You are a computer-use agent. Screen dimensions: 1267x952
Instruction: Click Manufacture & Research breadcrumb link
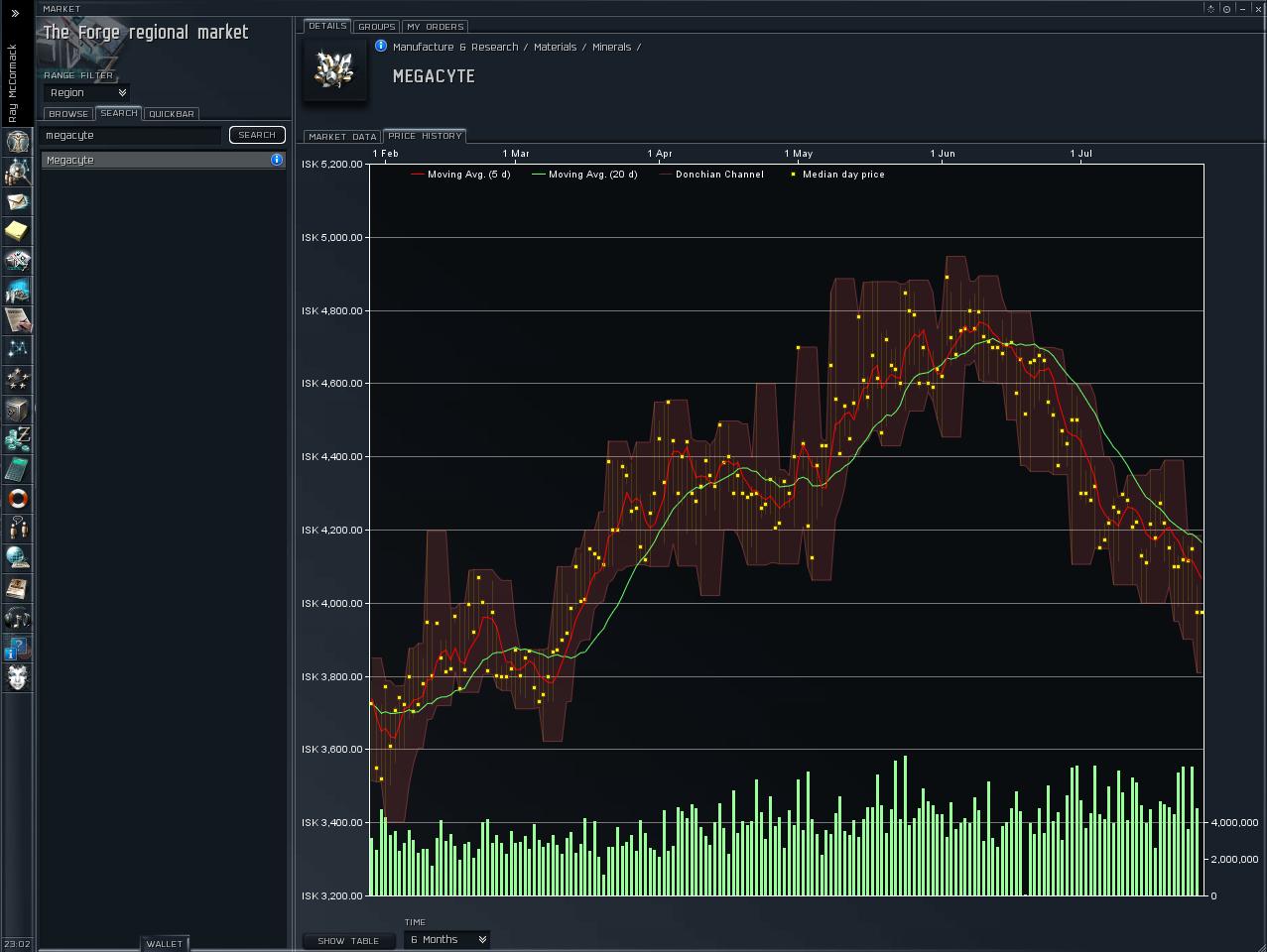(x=455, y=47)
